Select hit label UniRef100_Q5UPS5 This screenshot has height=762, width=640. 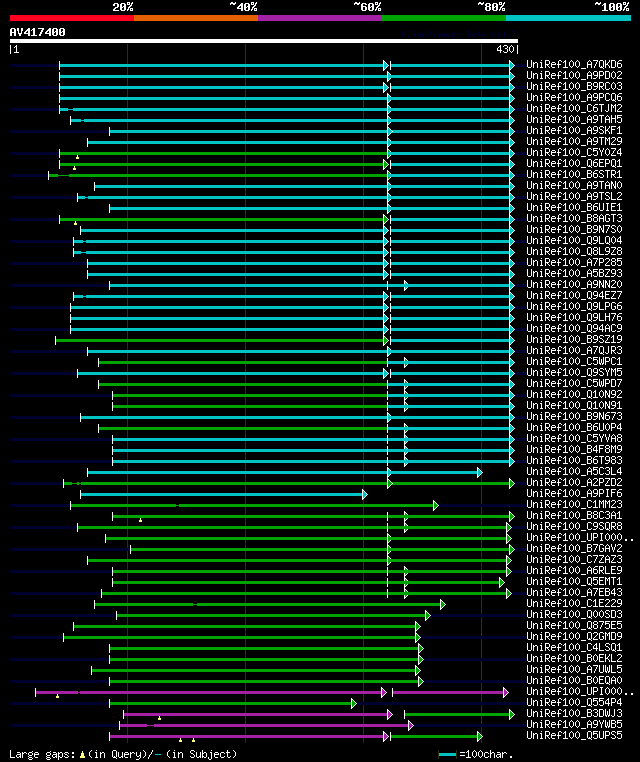574,735
